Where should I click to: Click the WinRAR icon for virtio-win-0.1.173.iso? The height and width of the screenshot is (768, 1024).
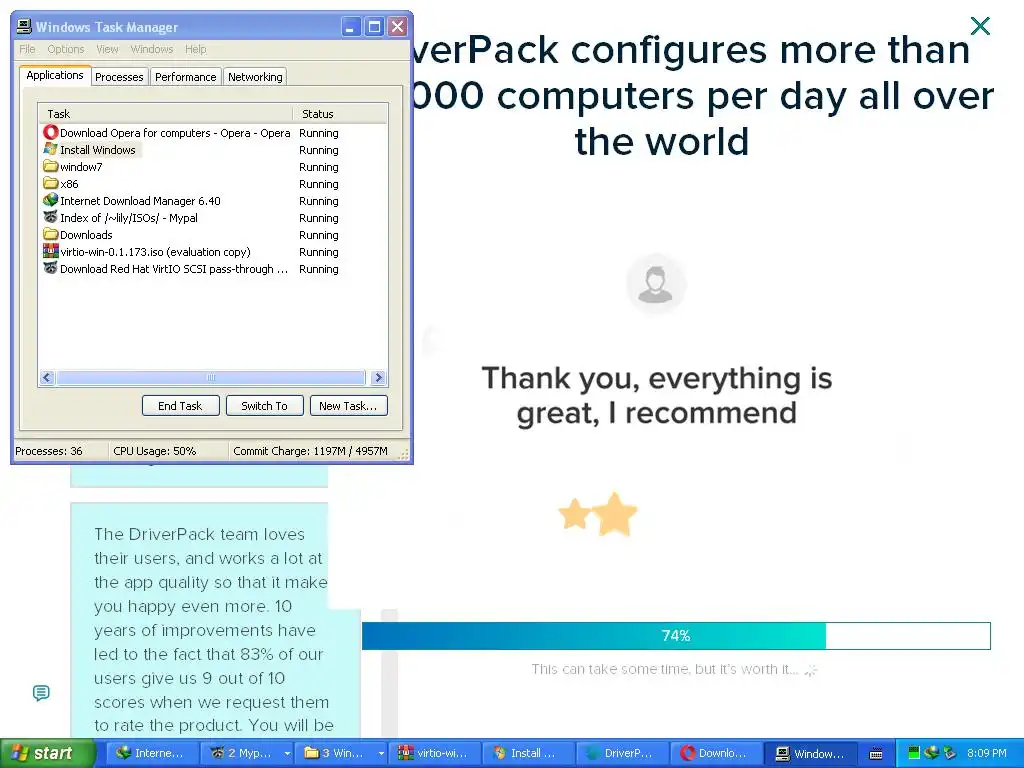[50, 251]
